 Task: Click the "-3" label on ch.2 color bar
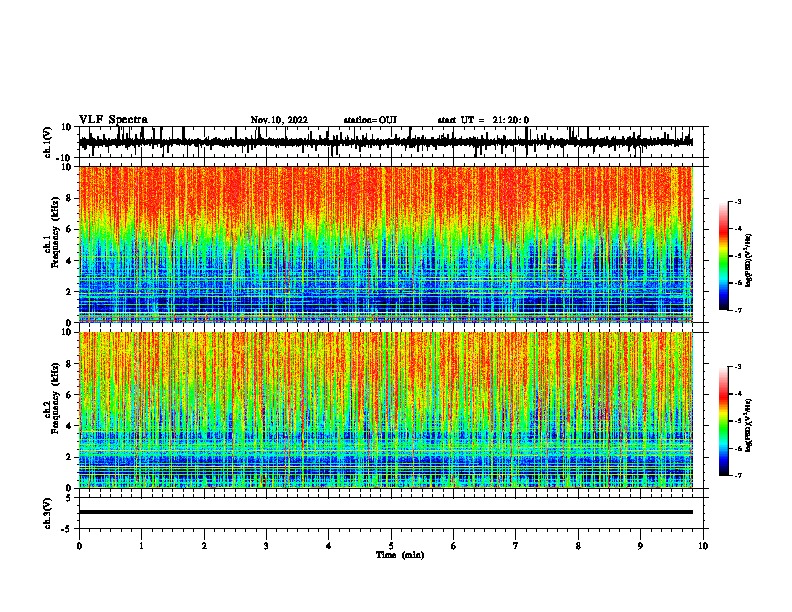738,366
